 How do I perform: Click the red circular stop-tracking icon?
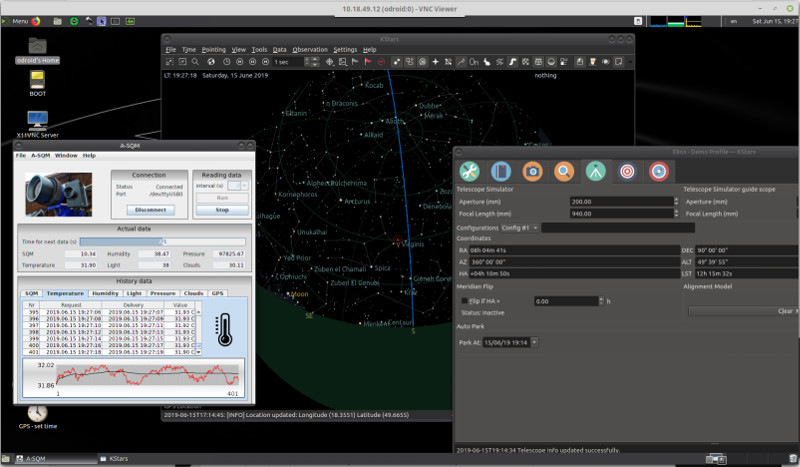(381, 62)
